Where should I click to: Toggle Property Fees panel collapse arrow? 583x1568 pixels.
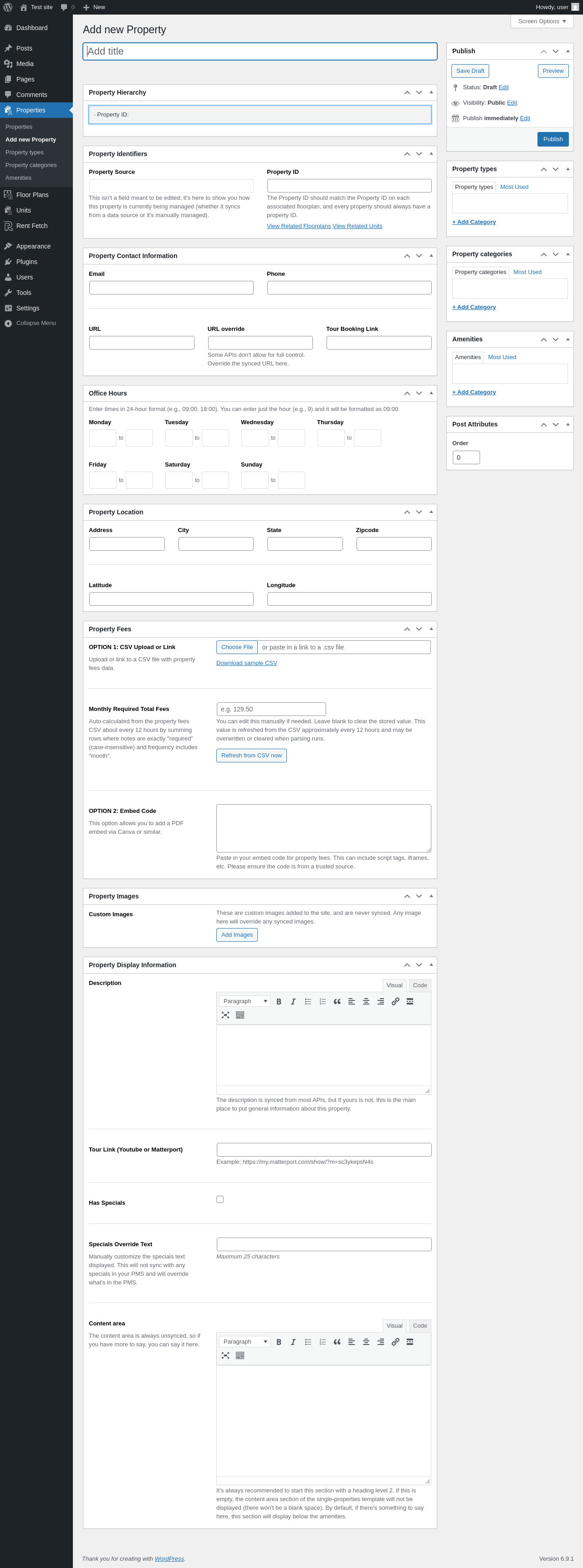(x=431, y=629)
